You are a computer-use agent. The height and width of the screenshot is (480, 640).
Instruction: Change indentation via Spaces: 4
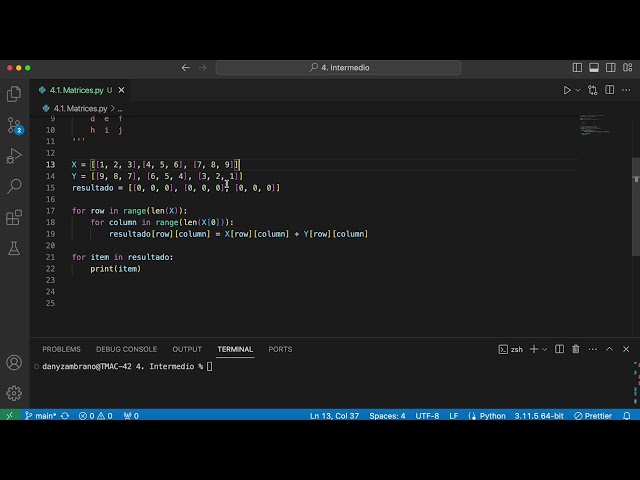point(387,416)
